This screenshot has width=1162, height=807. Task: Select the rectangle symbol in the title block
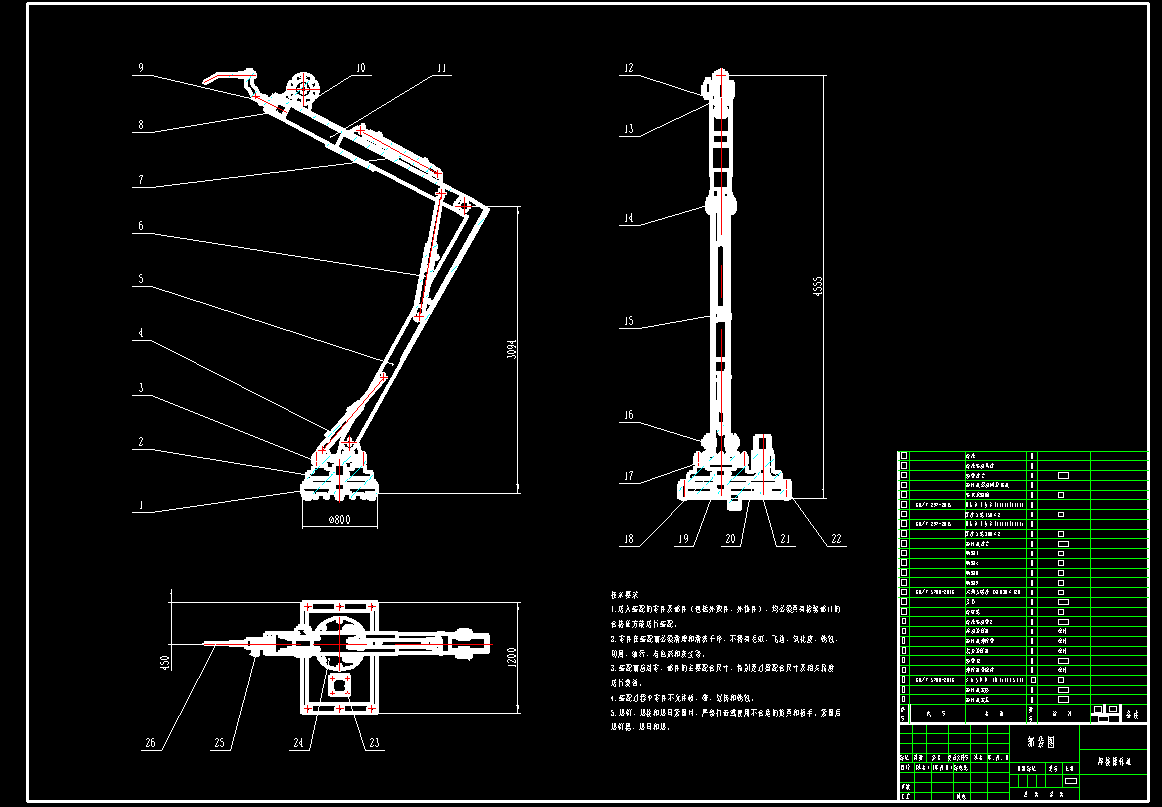coord(1070,781)
